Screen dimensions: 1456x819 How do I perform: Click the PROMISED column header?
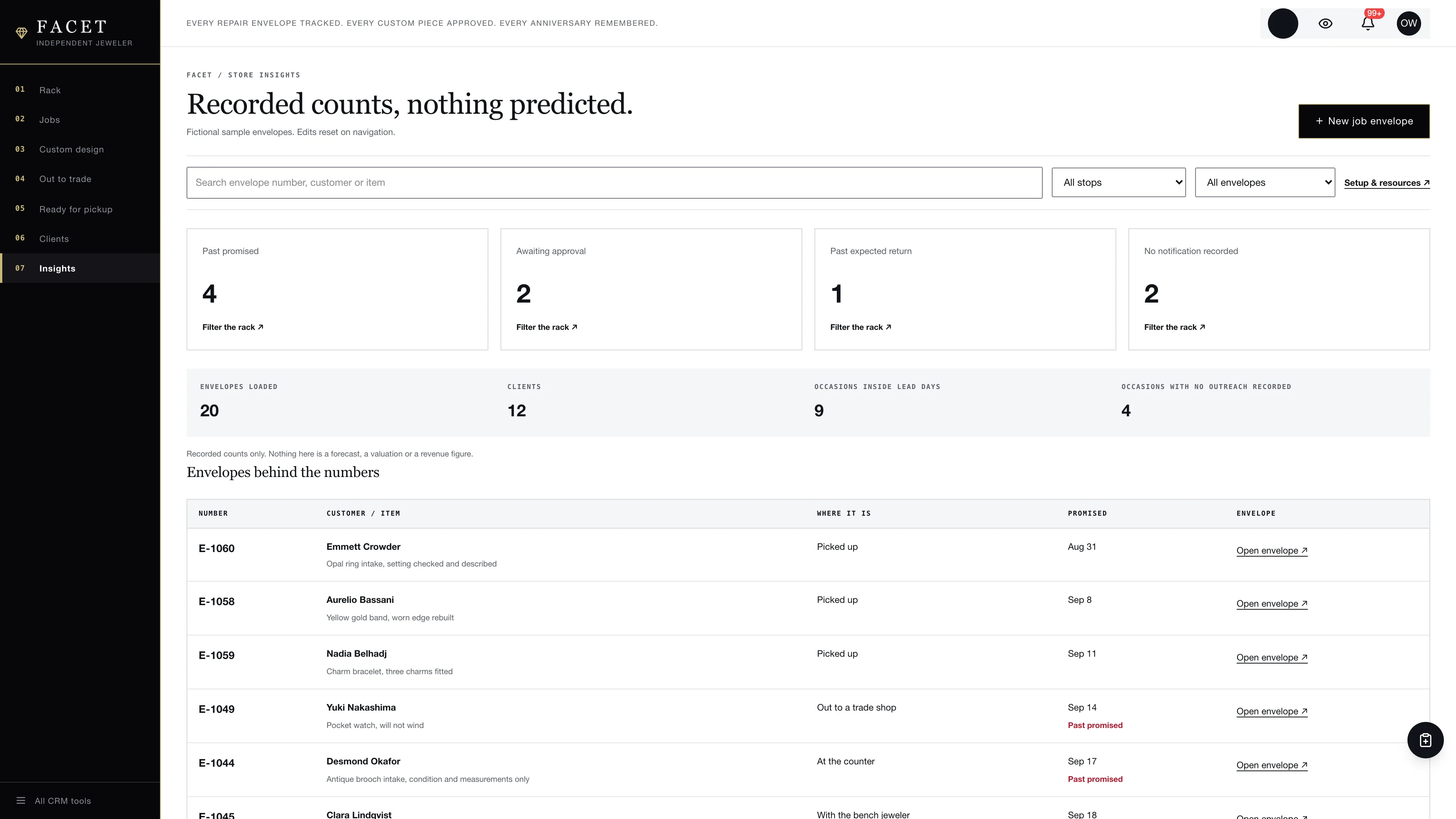click(x=1087, y=513)
